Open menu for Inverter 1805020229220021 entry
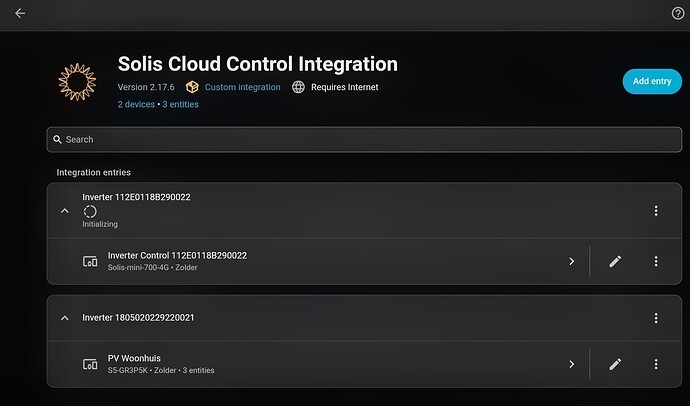This screenshot has width=690, height=406. point(656,318)
